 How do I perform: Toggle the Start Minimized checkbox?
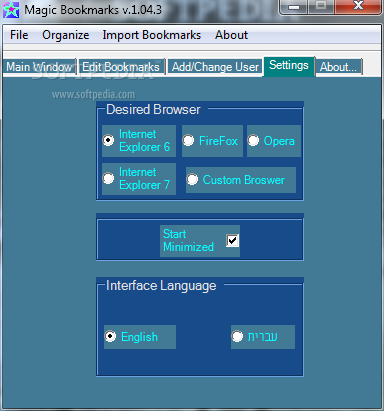[x=232, y=240]
